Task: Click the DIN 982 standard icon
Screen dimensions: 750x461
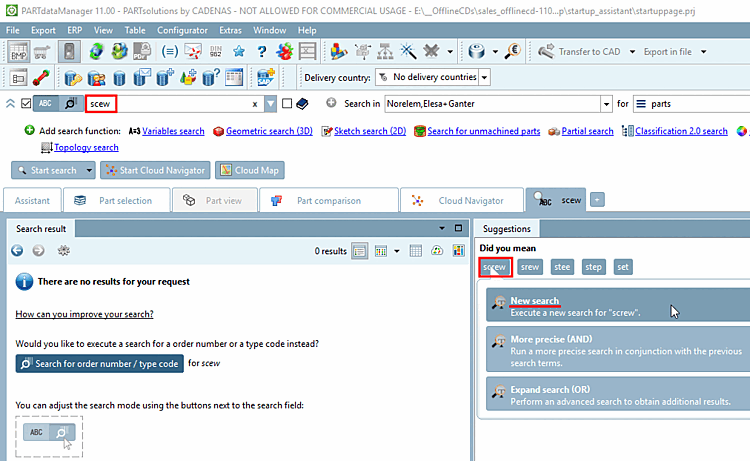Action: tap(216, 51)
